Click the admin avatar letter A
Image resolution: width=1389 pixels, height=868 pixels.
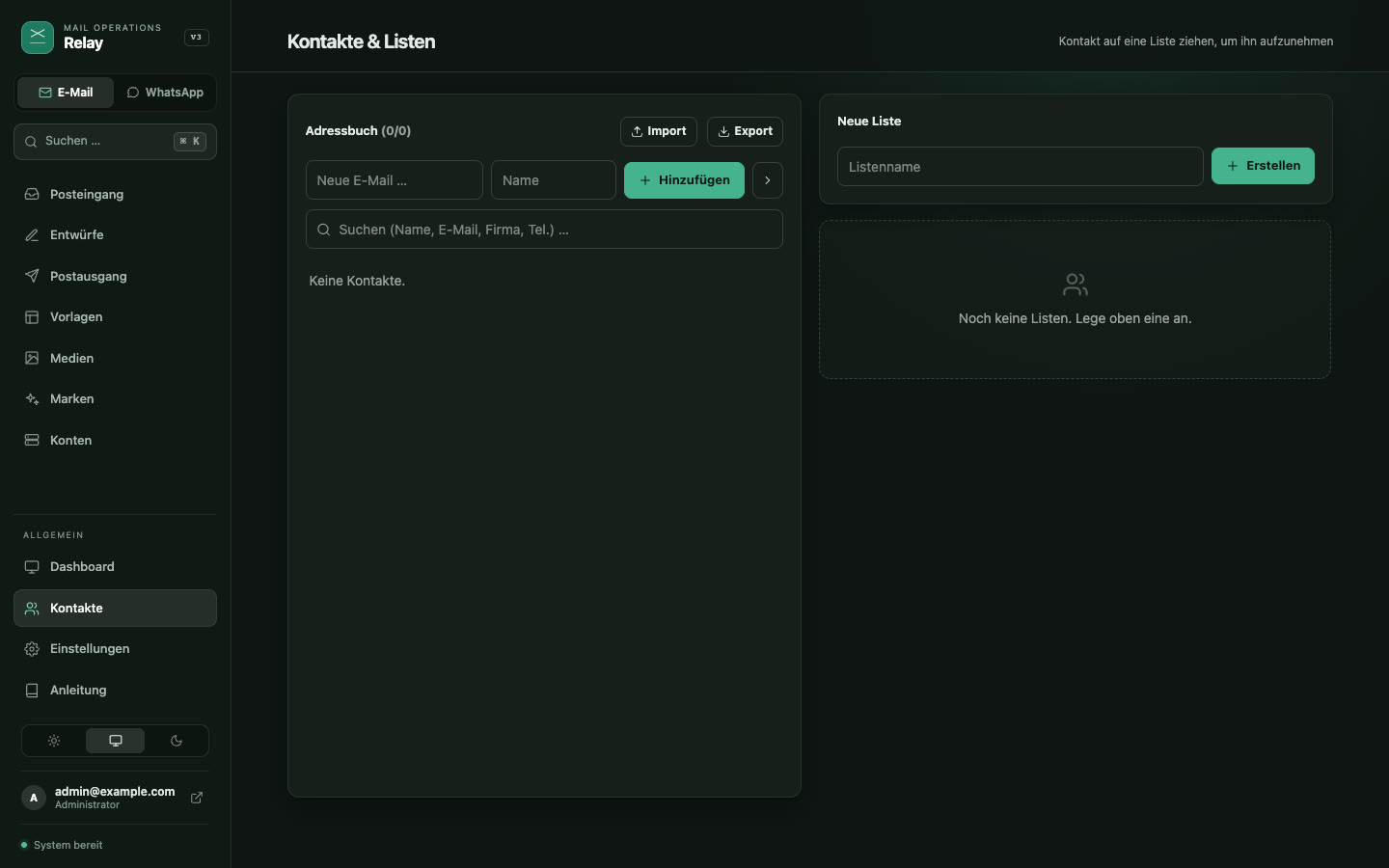tap(34, 798)
